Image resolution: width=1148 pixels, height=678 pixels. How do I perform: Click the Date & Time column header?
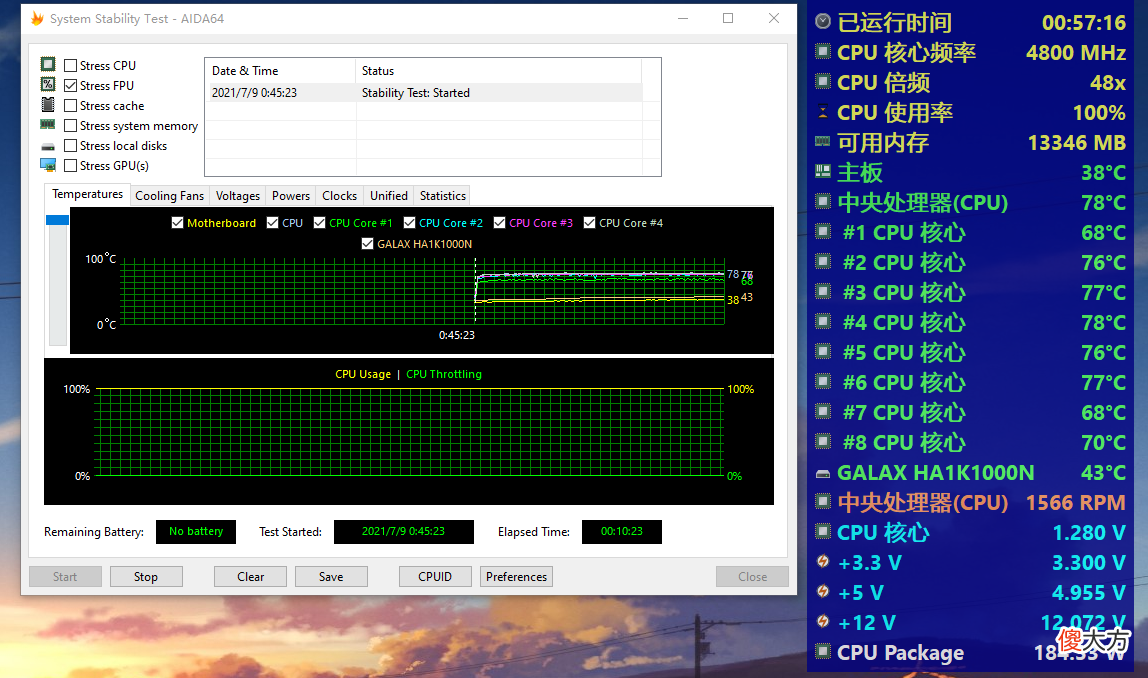(280, 71)
